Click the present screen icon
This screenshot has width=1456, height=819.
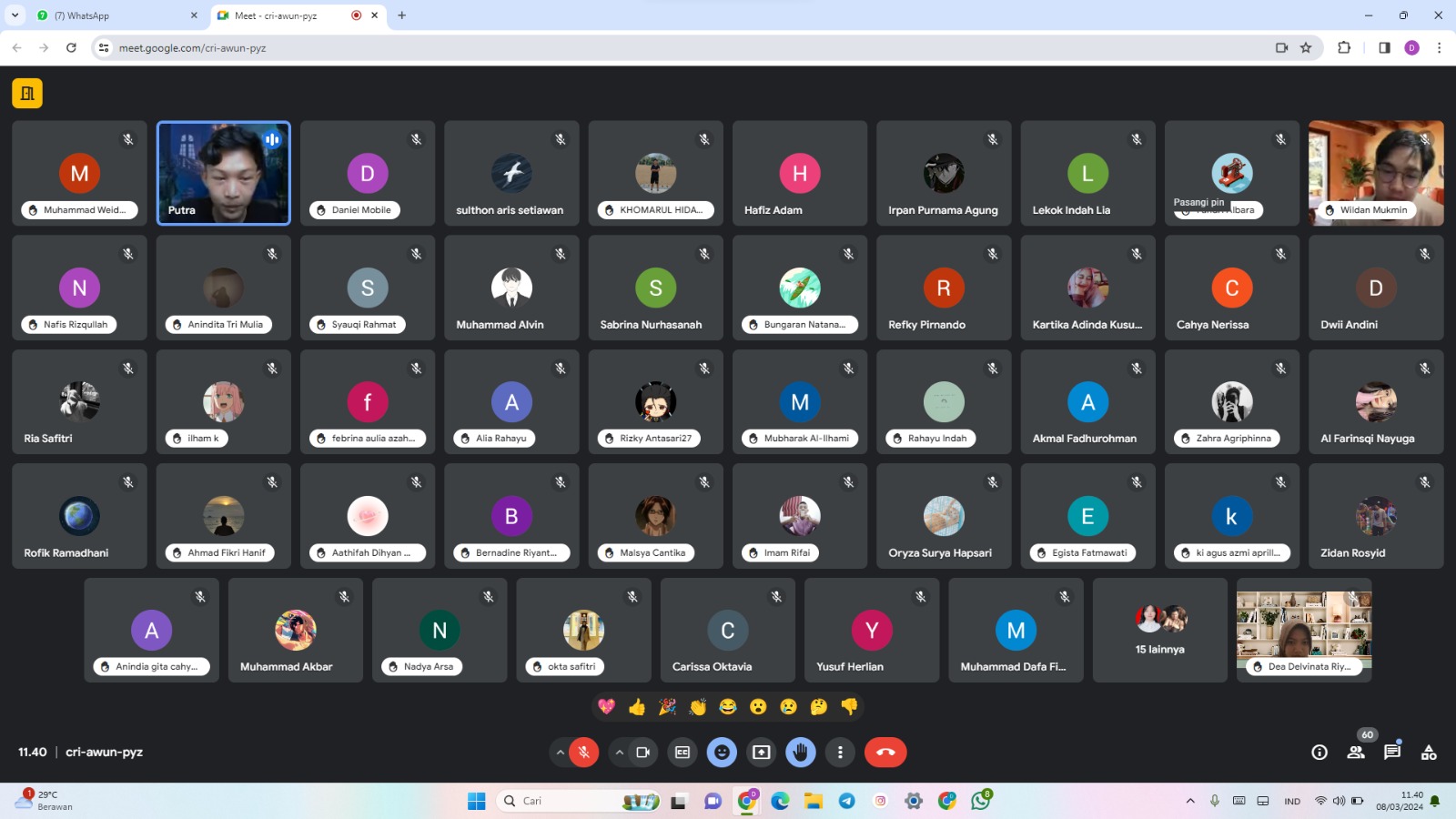[761, 753]
